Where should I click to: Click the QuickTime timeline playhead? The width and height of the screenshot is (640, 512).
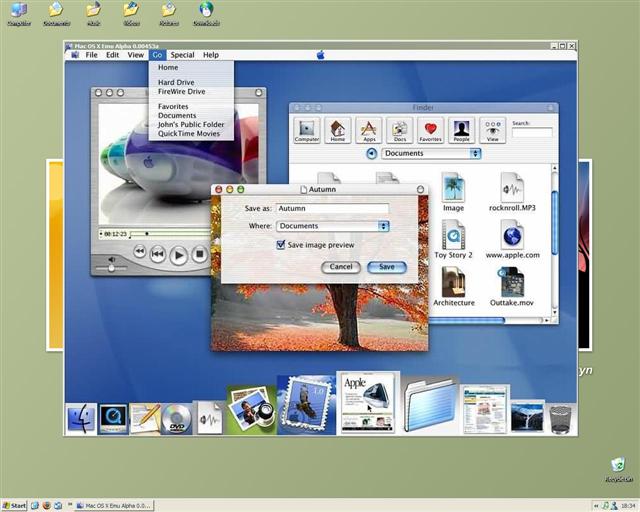[147, 234]
